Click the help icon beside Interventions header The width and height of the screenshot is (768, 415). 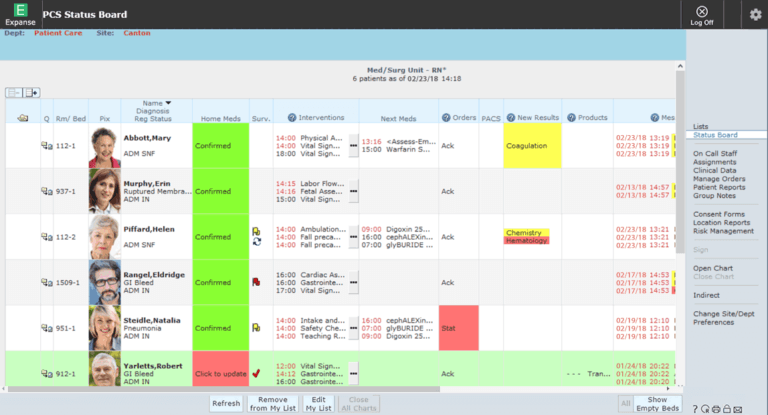pyautogui.click(x=293, y=118)
